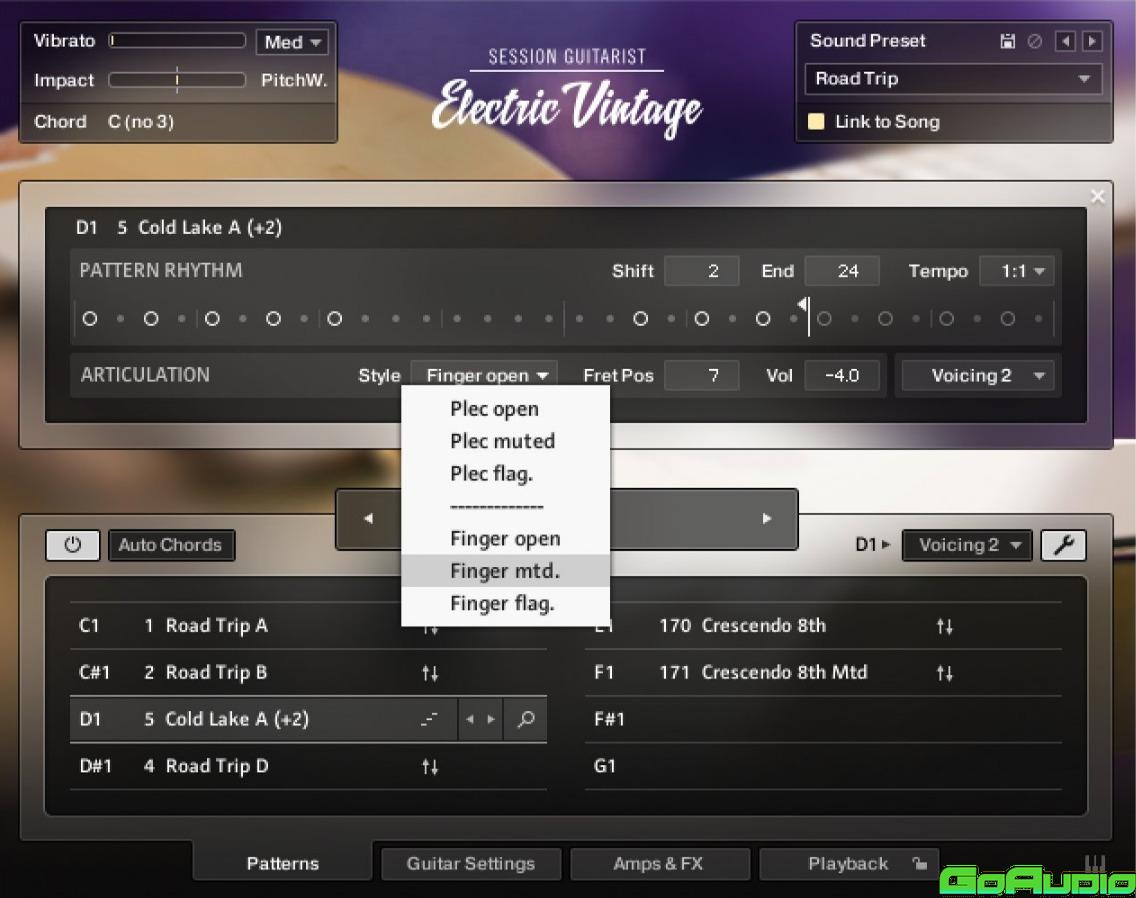Click swap arrows on Crescendo 8th Mtd
The height and width of the screenshot is (898, 1136).
[945, 673]
